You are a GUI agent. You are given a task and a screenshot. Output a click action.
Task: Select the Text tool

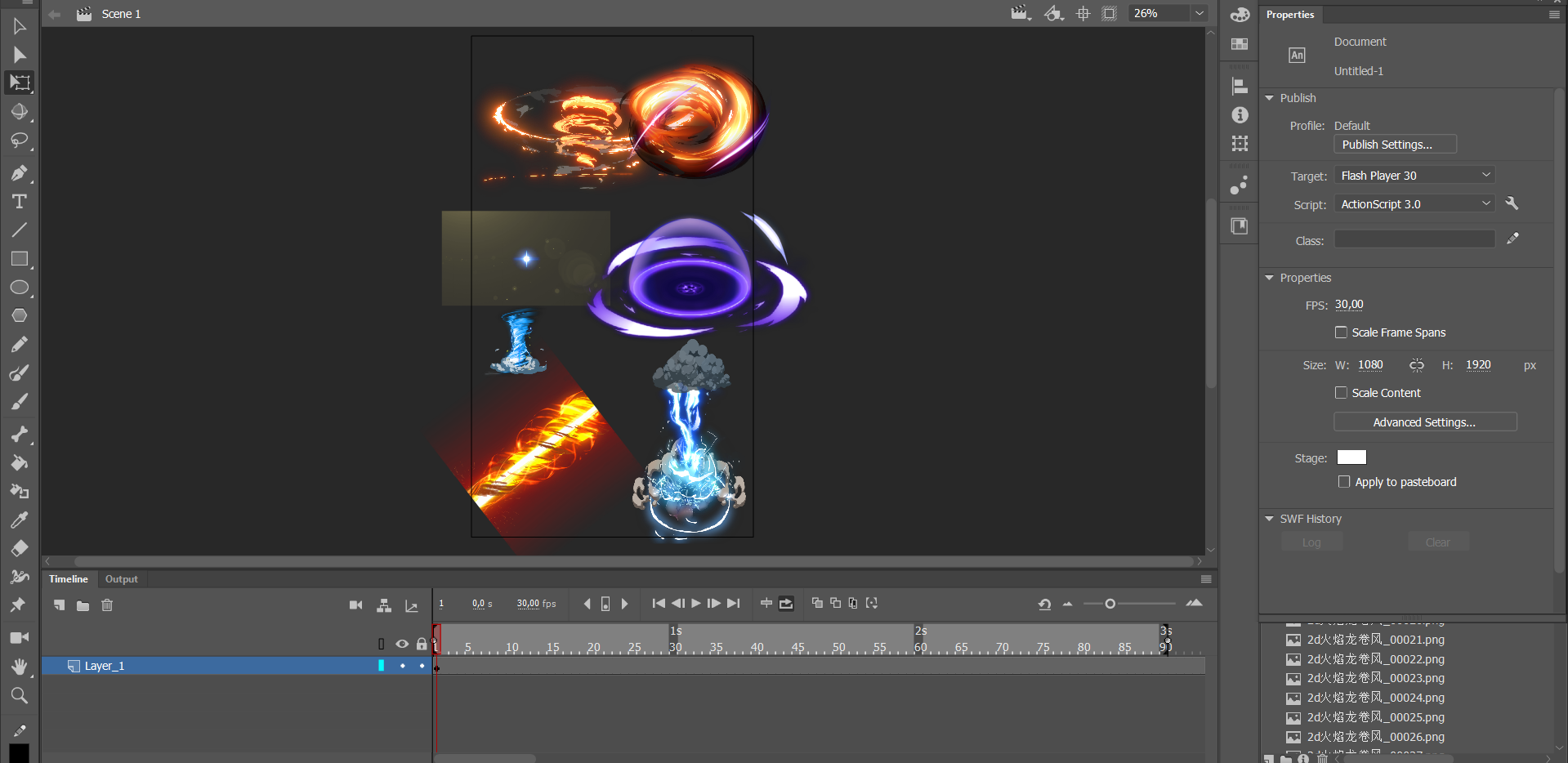click(20, 202)
